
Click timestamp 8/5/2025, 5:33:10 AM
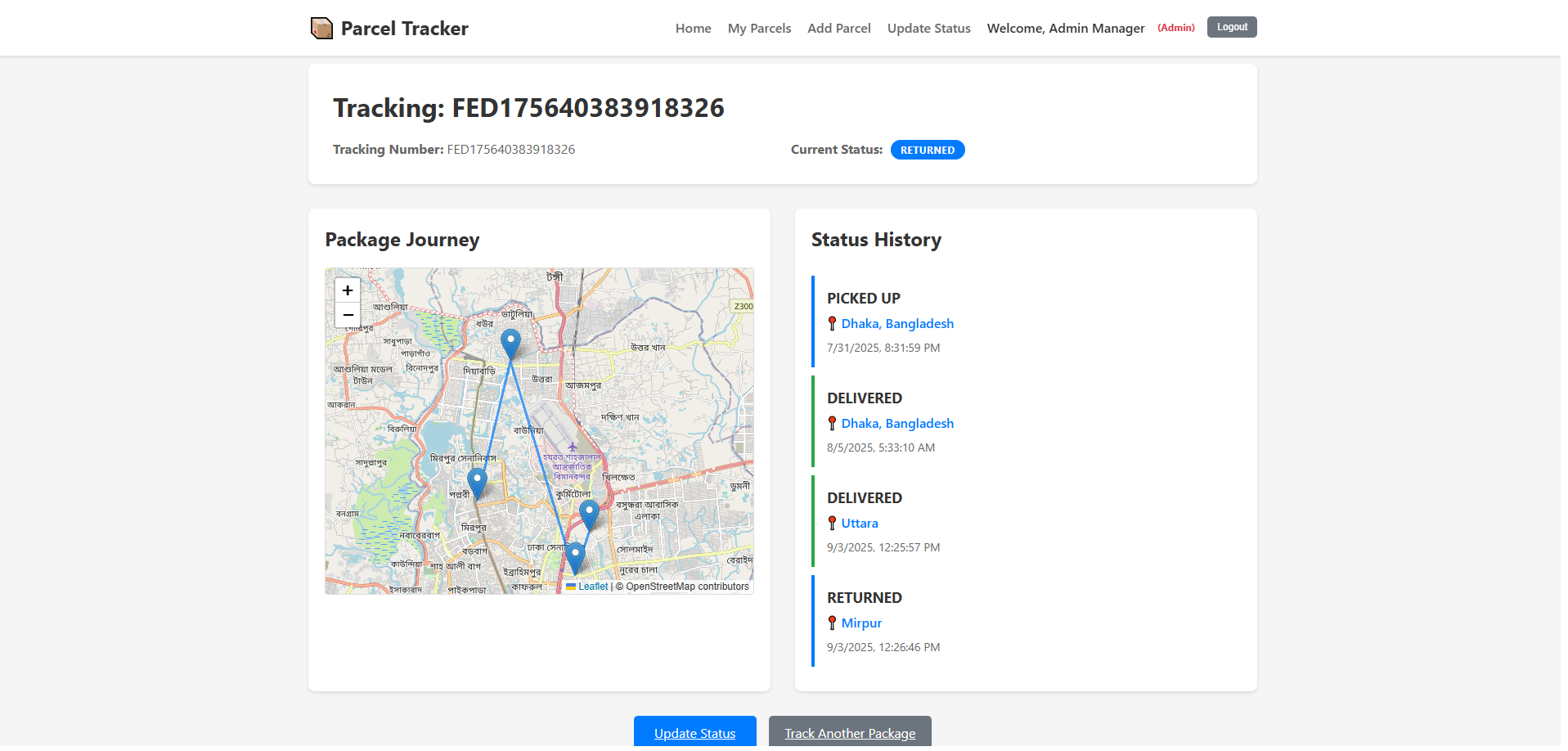tap(881, 447)
